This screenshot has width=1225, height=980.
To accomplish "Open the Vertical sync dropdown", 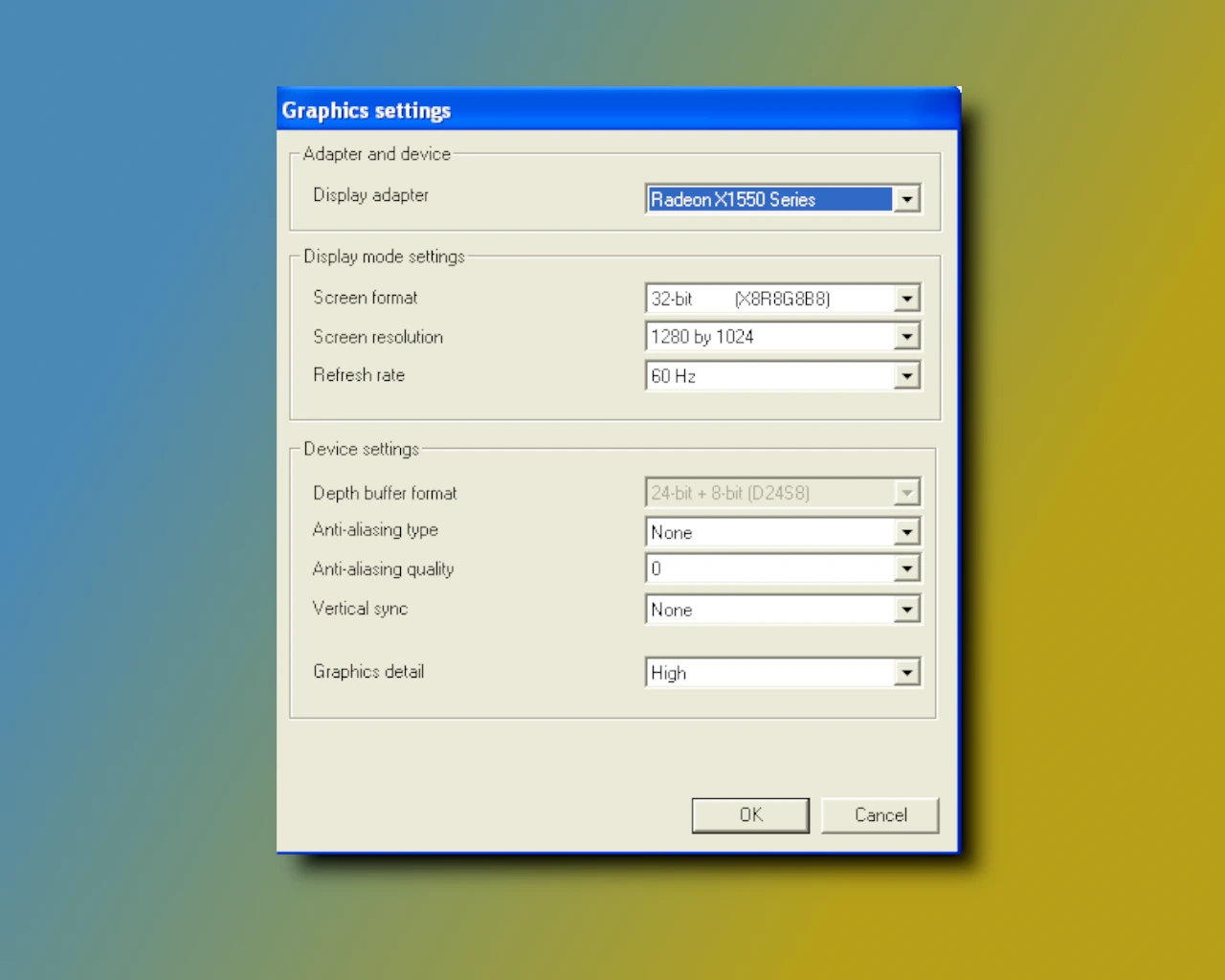I will [x=783, y=610].
